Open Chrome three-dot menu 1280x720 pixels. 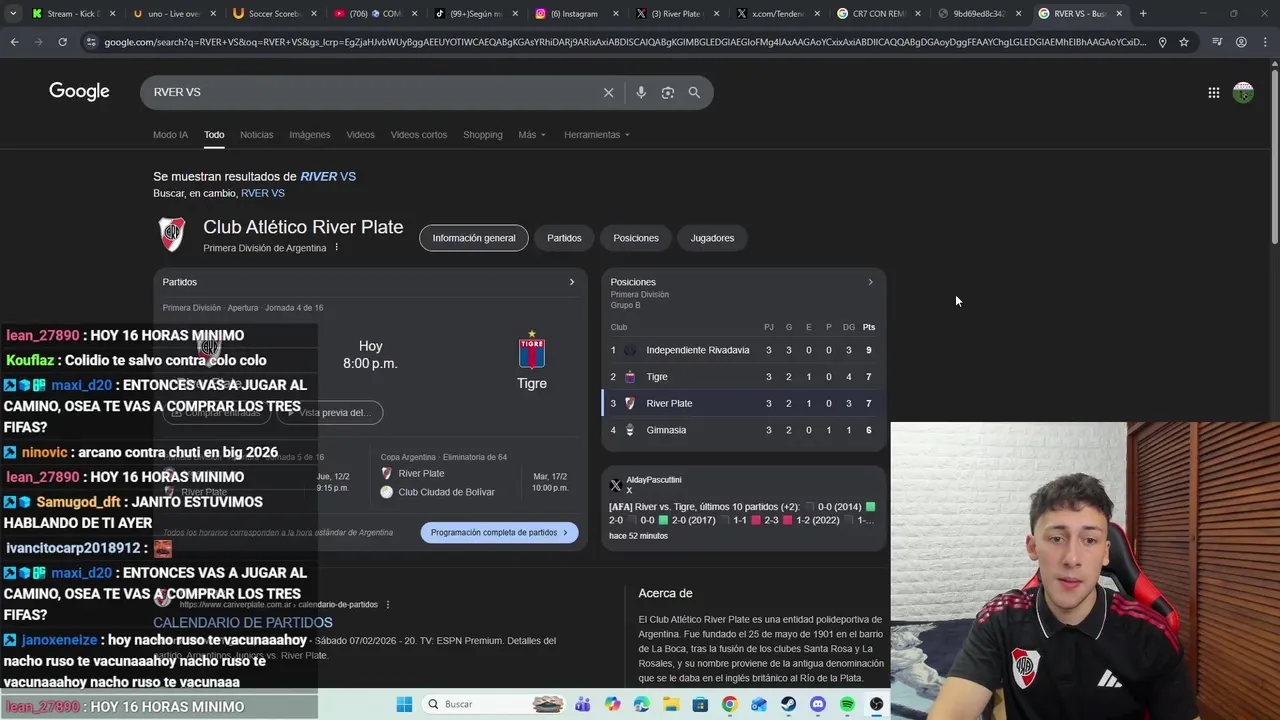click(x=1264, y=42)
